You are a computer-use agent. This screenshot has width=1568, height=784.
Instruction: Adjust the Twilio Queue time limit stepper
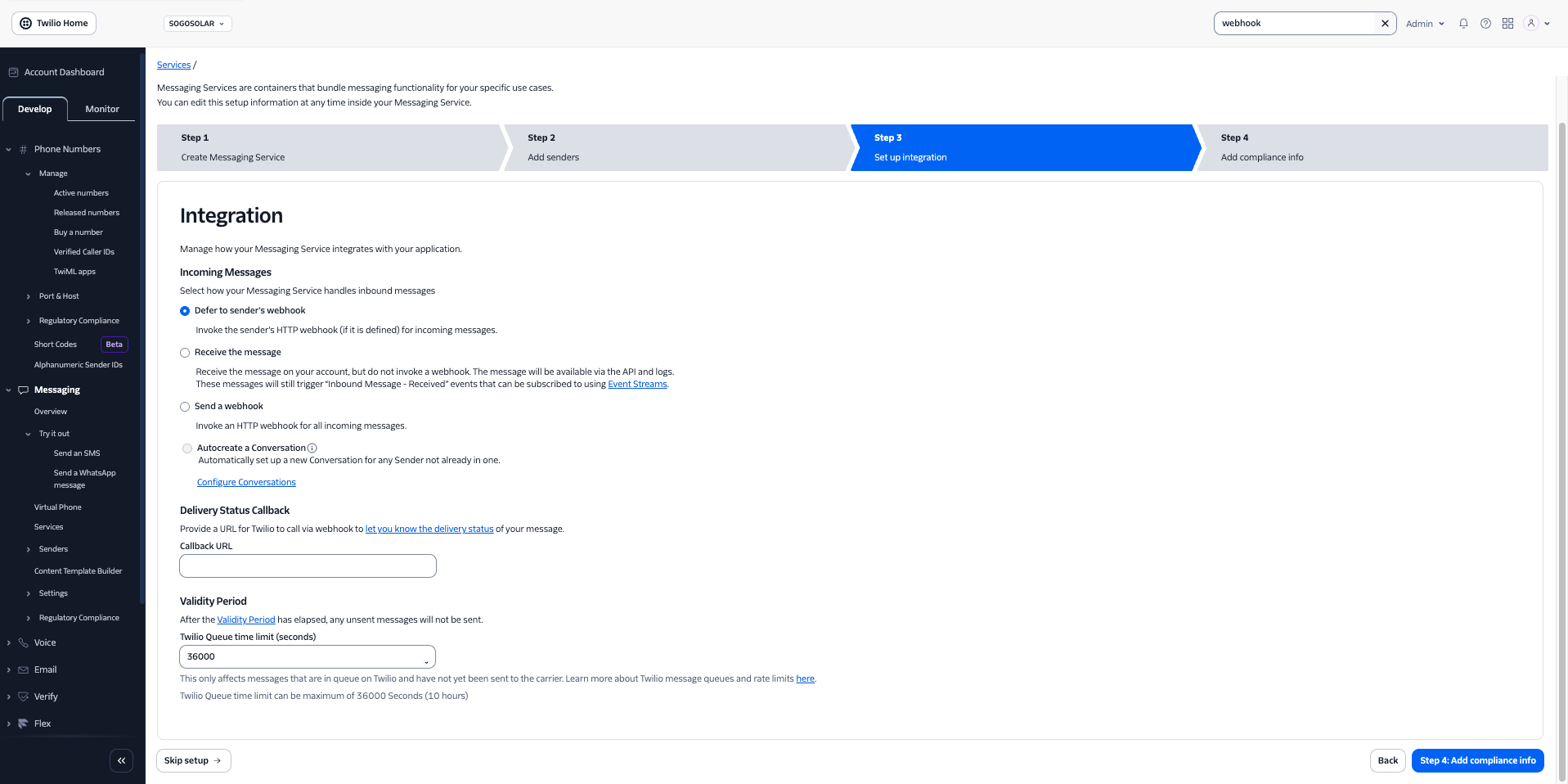coord(425,657)
